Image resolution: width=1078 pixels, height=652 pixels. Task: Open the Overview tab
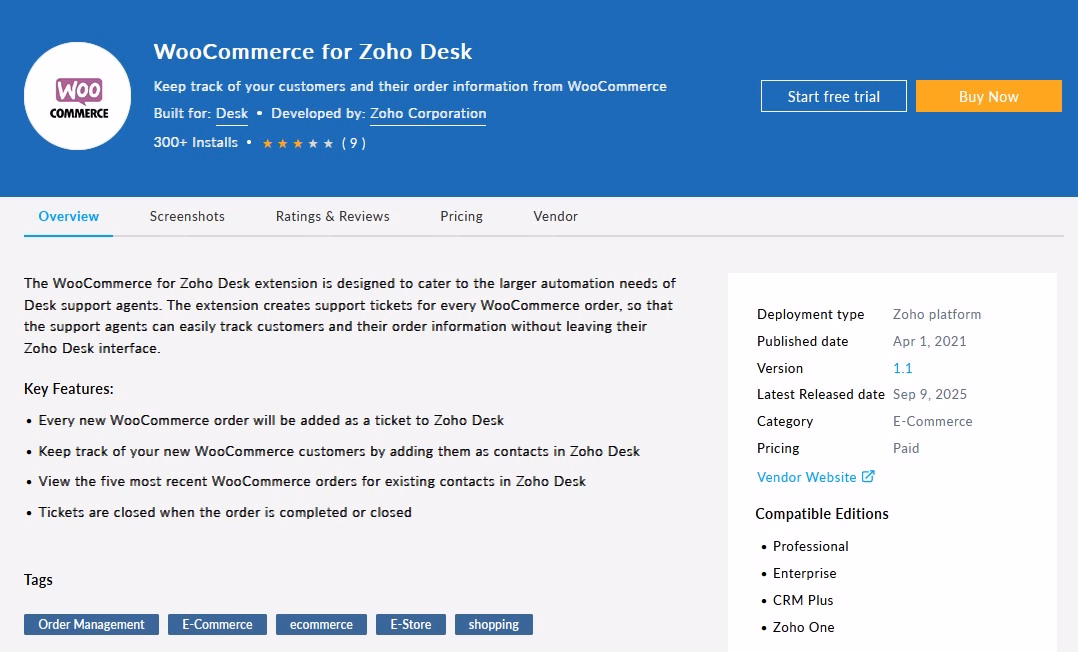pos(68,216)
